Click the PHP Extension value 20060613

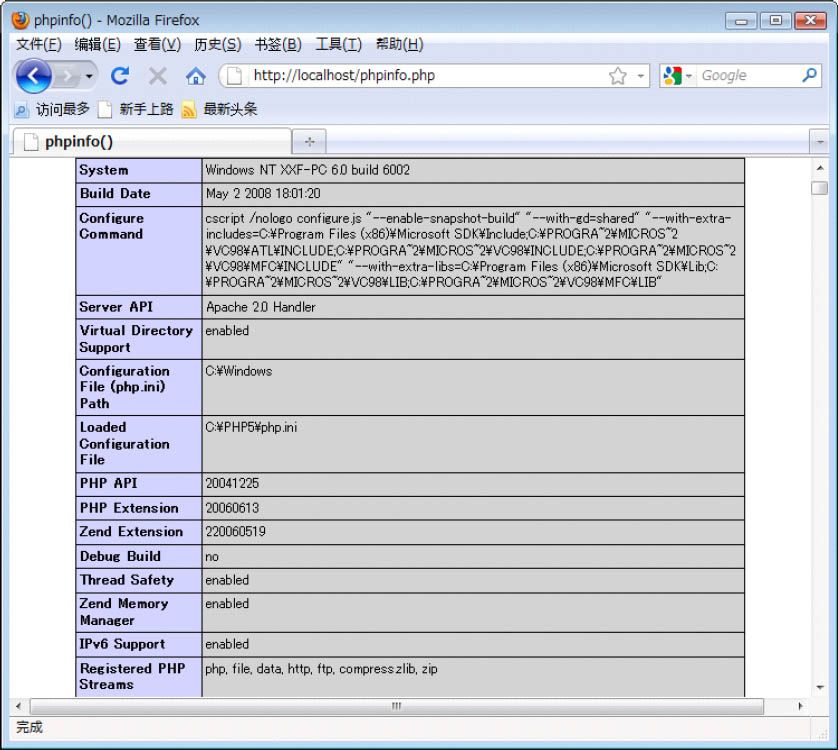click(x=232, y=508)
